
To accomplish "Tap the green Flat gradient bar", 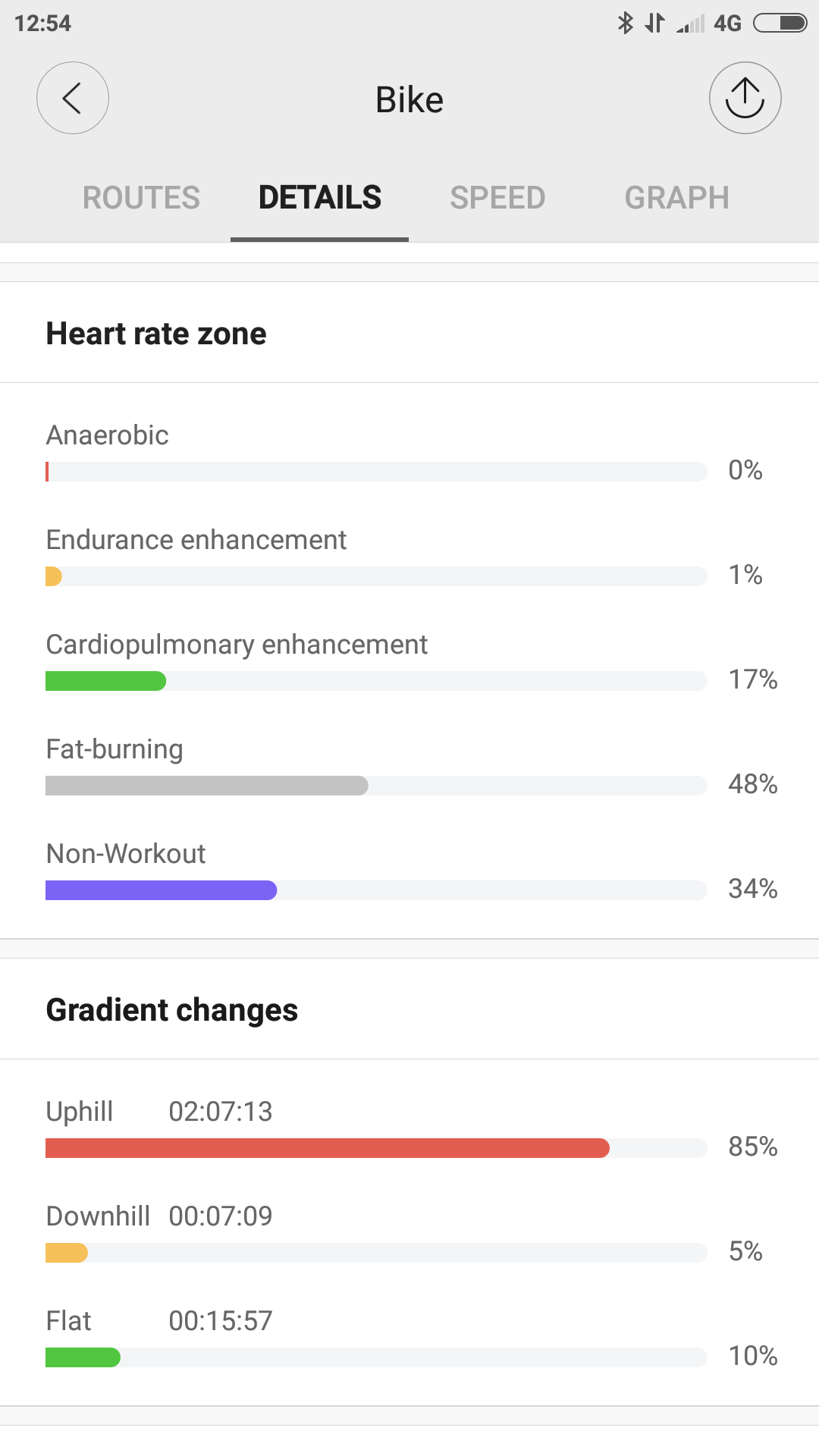I will point(83,1357).
